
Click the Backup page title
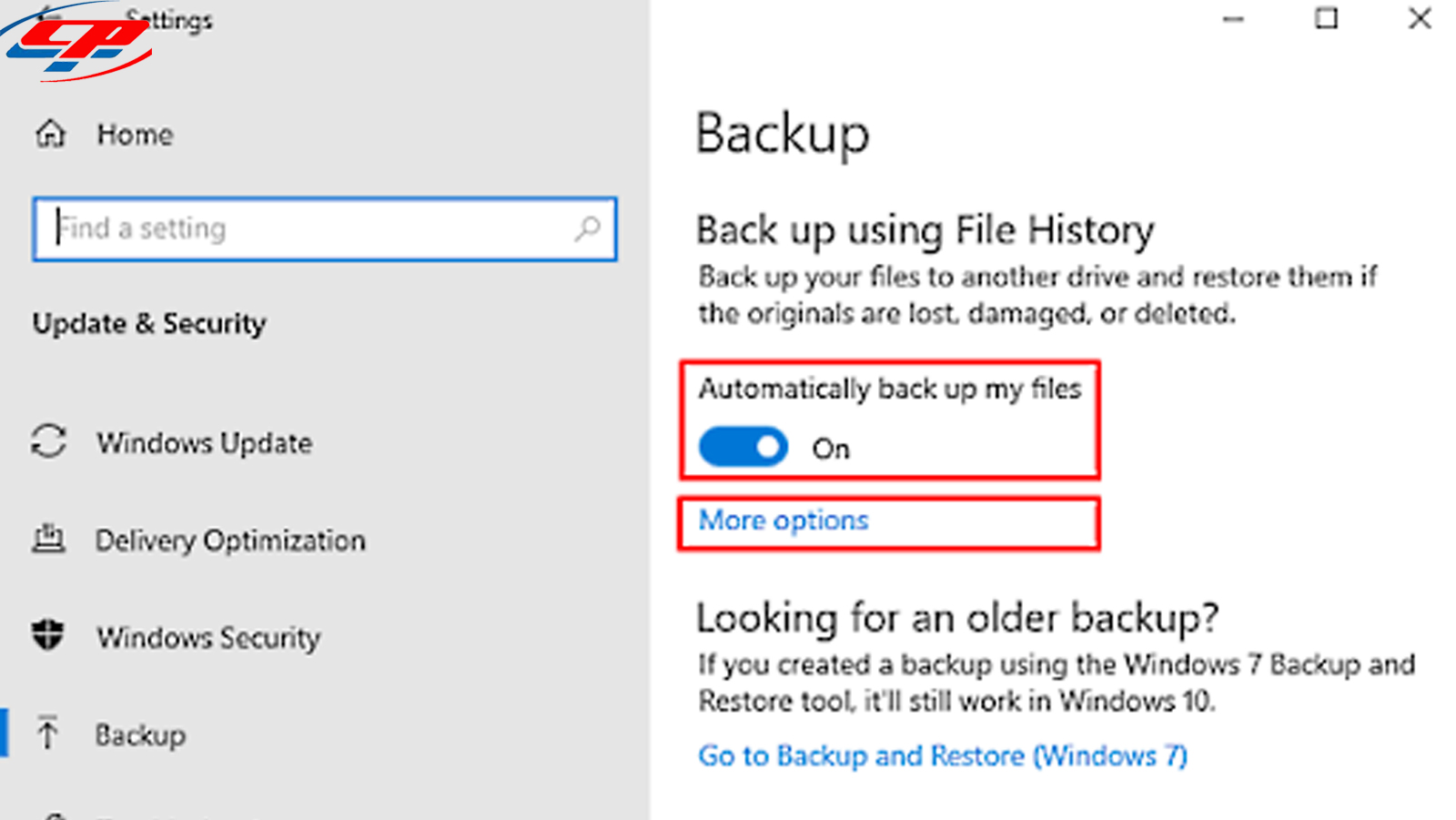click(x=783, y=135)
